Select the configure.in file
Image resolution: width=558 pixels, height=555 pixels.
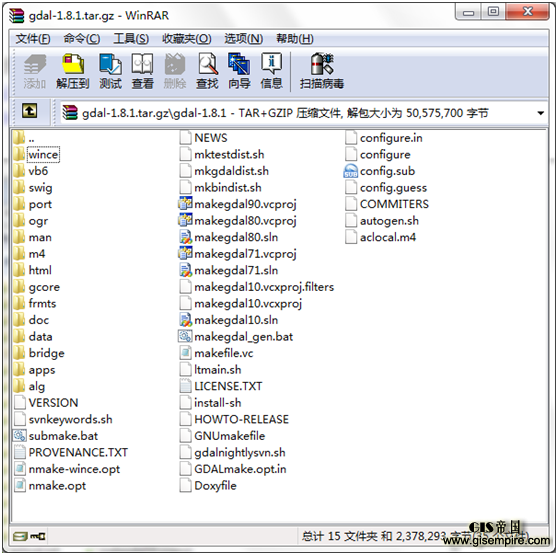coord(384,138)
